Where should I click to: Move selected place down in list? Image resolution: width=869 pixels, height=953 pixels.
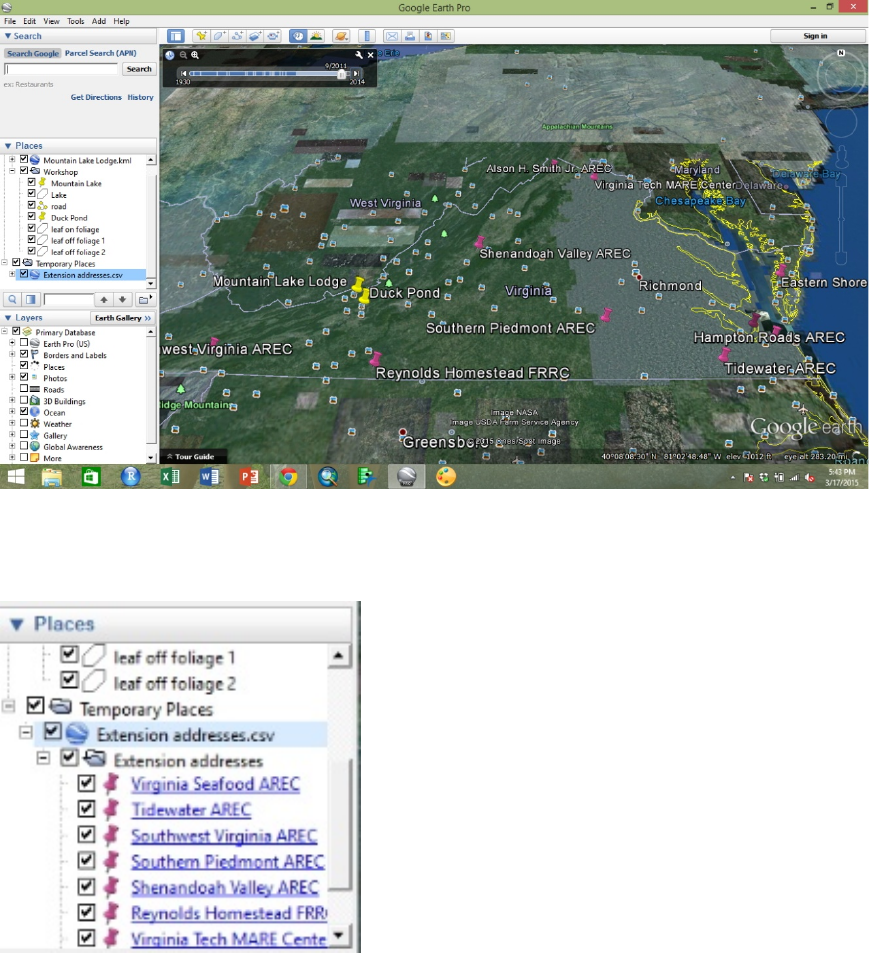122,299
